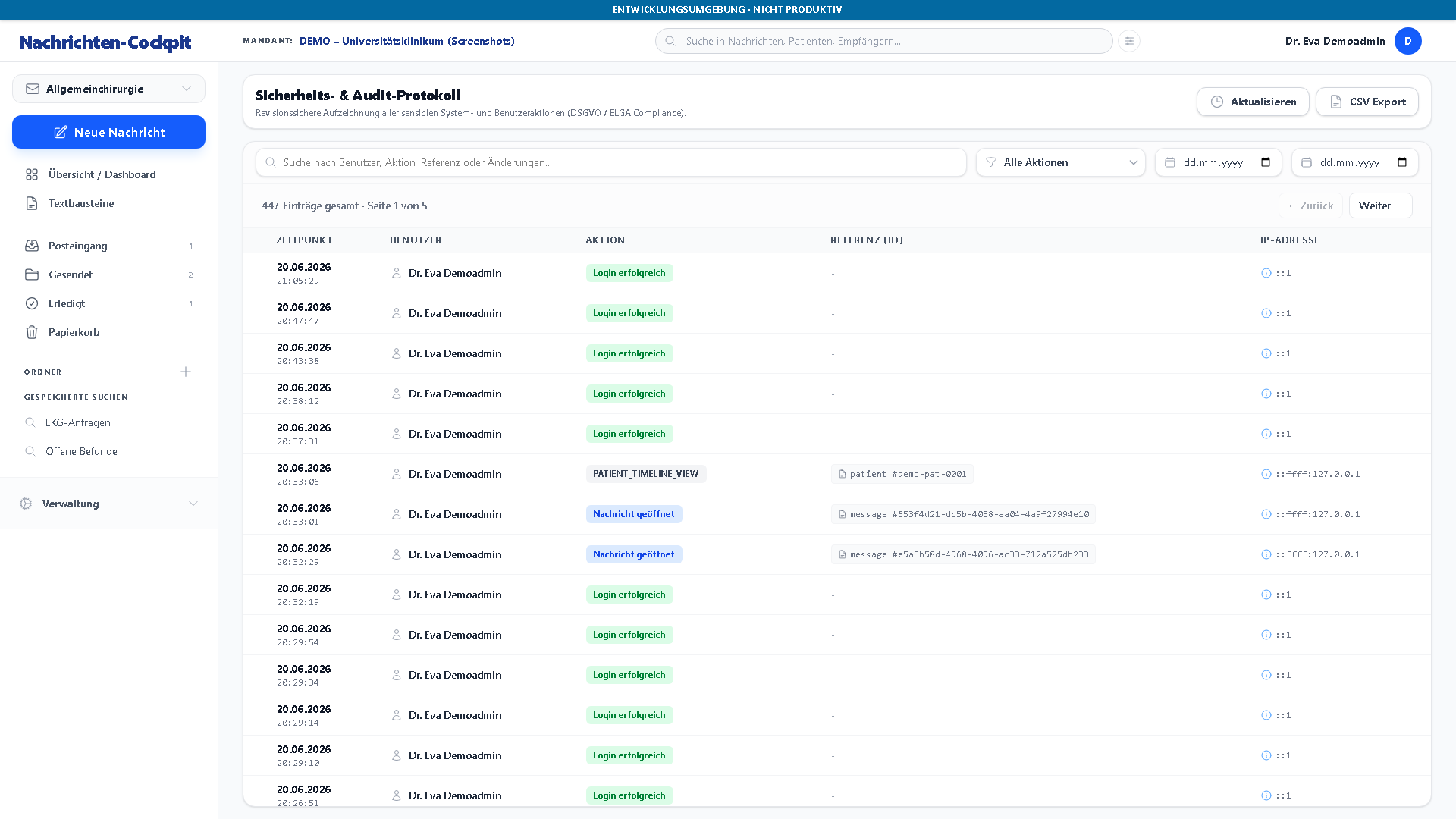The height and width of the screenshot is (819, 1456).
Task: Click the Benutzer column header
Action: point(416,240)
